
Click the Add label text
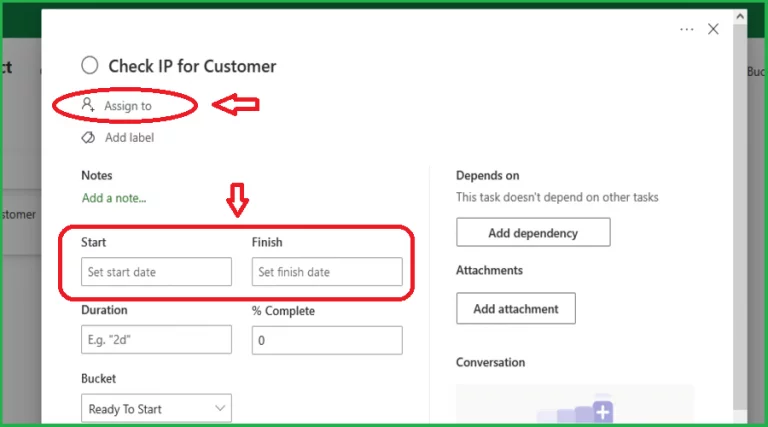pos(129,138)
